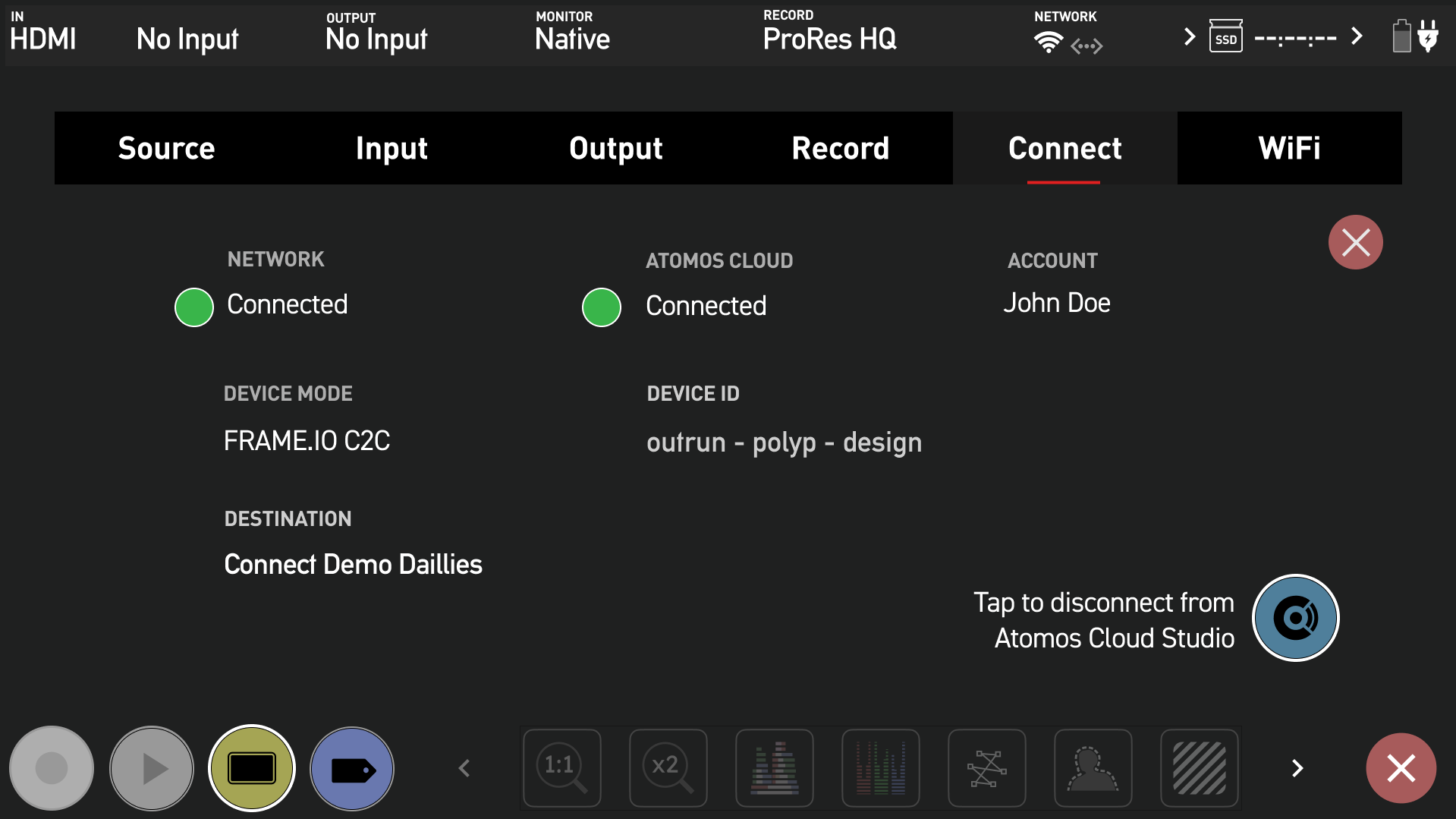1456x819 pixels.
Task: Select the FRAME.IO C2C device mode
Action: [307, 441]
